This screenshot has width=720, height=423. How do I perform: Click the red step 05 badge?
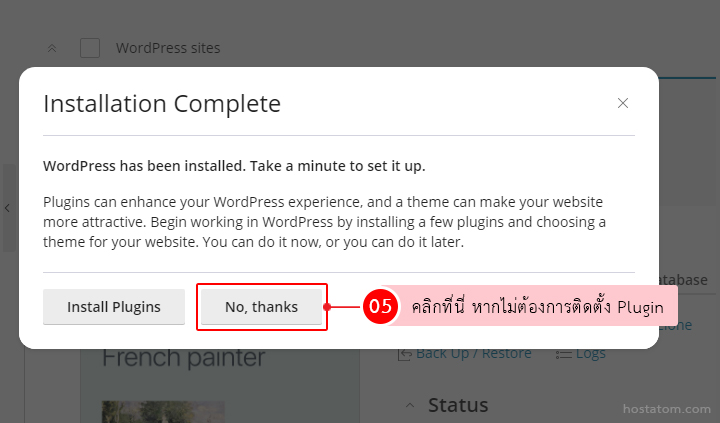[380, 307]
